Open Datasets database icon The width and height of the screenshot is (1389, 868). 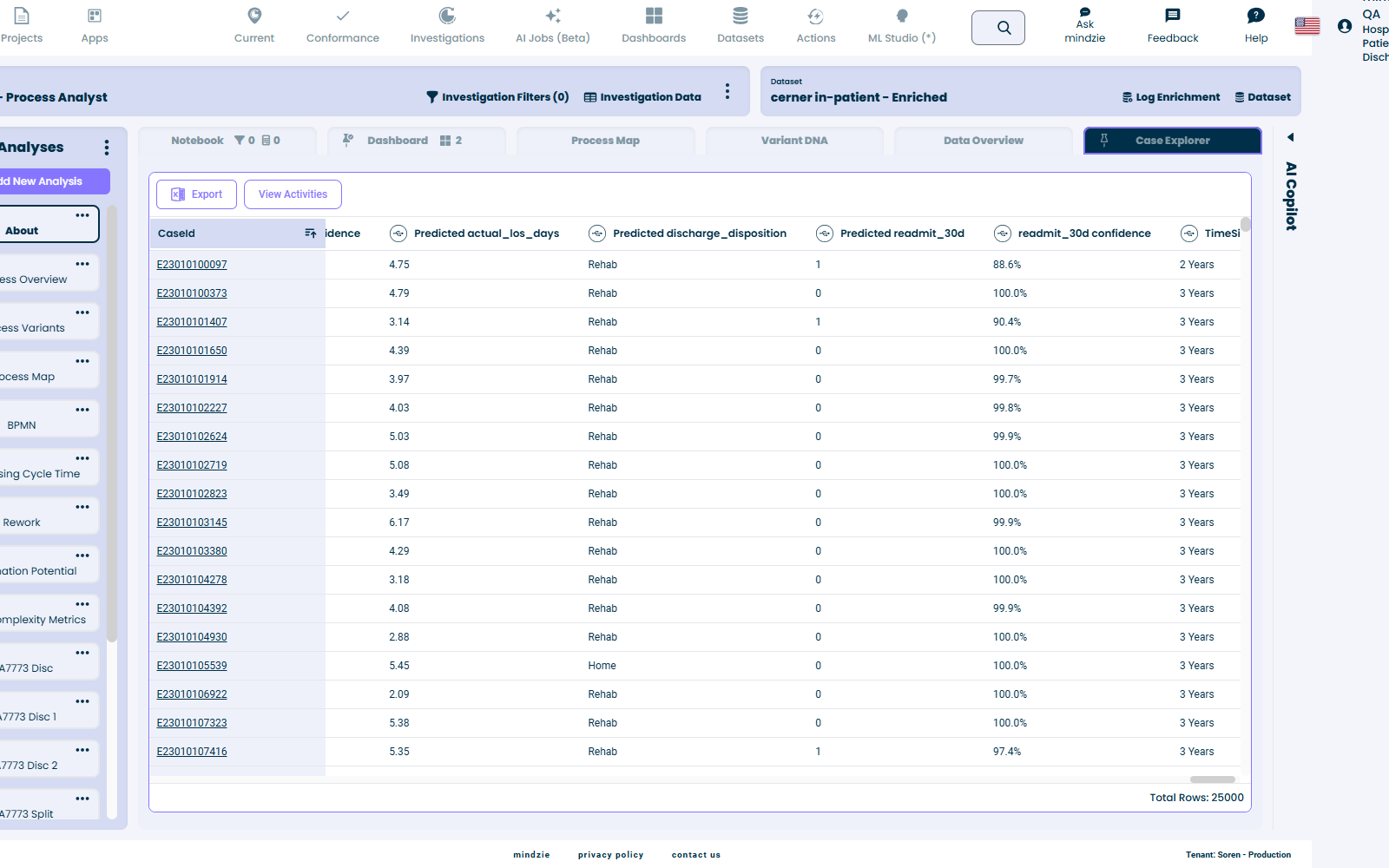(x=741, y=16)
